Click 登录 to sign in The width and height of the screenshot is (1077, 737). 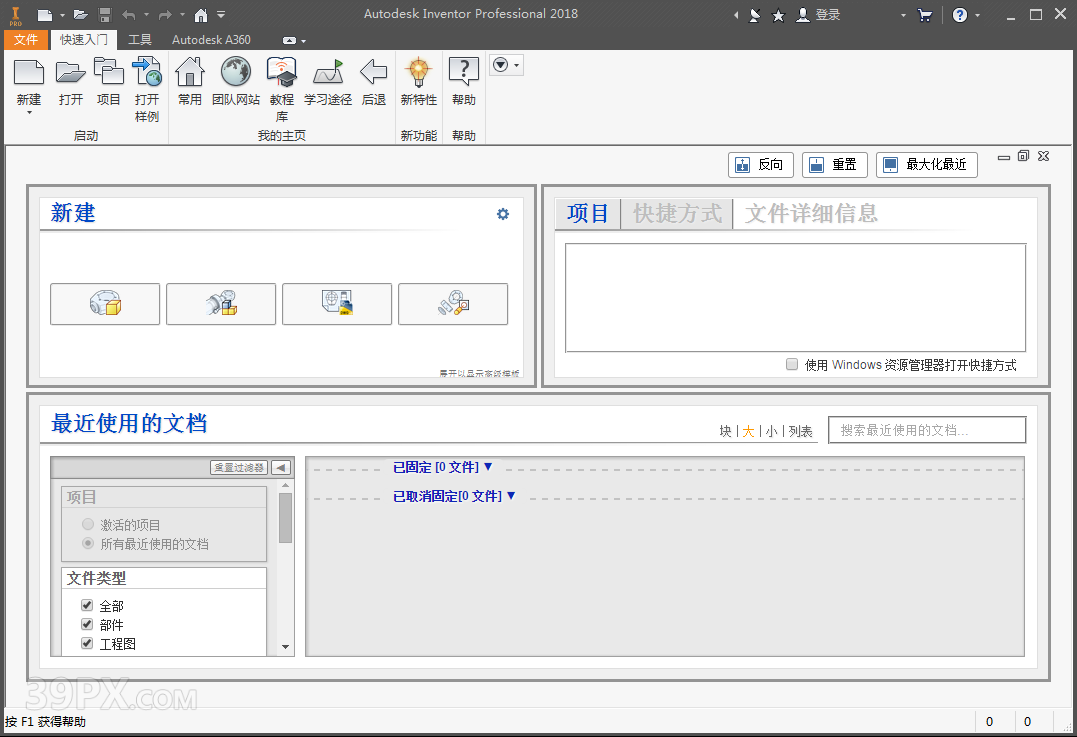(x=828, y=15)
